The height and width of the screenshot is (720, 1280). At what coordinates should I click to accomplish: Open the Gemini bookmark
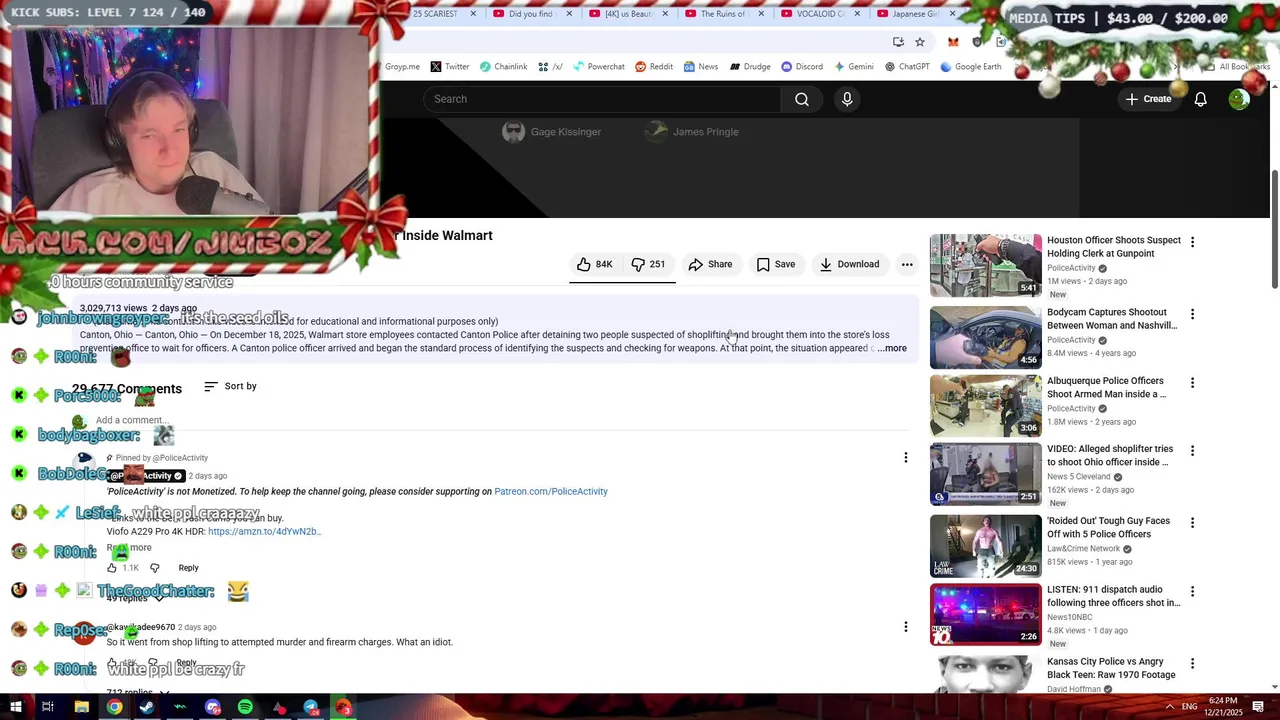click(853, 67)
